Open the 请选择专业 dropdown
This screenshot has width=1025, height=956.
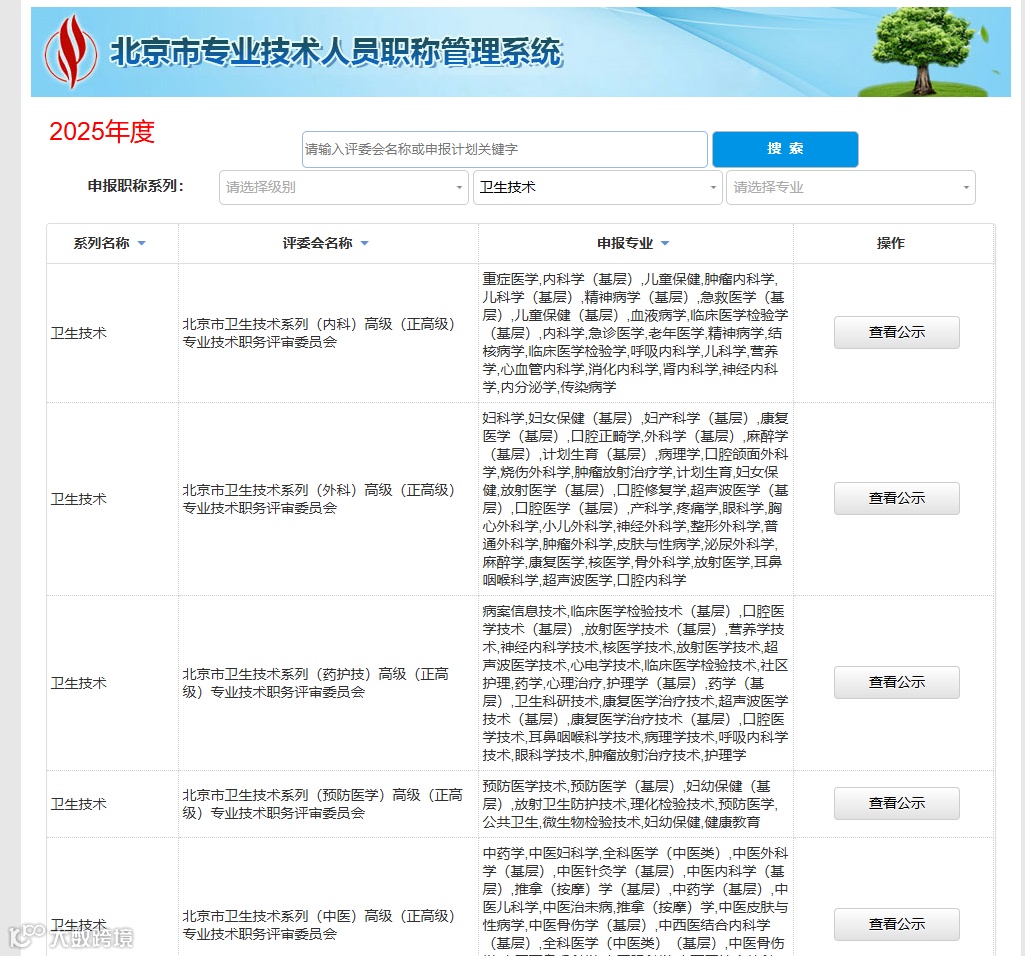pyautogui.click(x=850, y=187)
